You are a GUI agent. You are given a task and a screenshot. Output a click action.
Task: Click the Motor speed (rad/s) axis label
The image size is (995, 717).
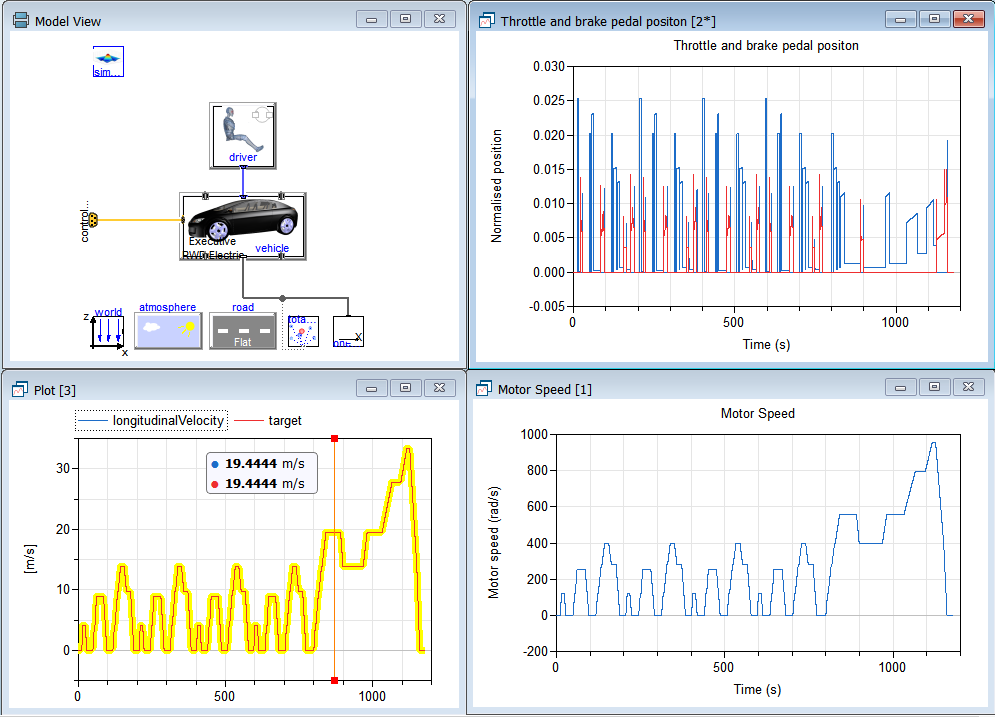click(x=494, y=543)
